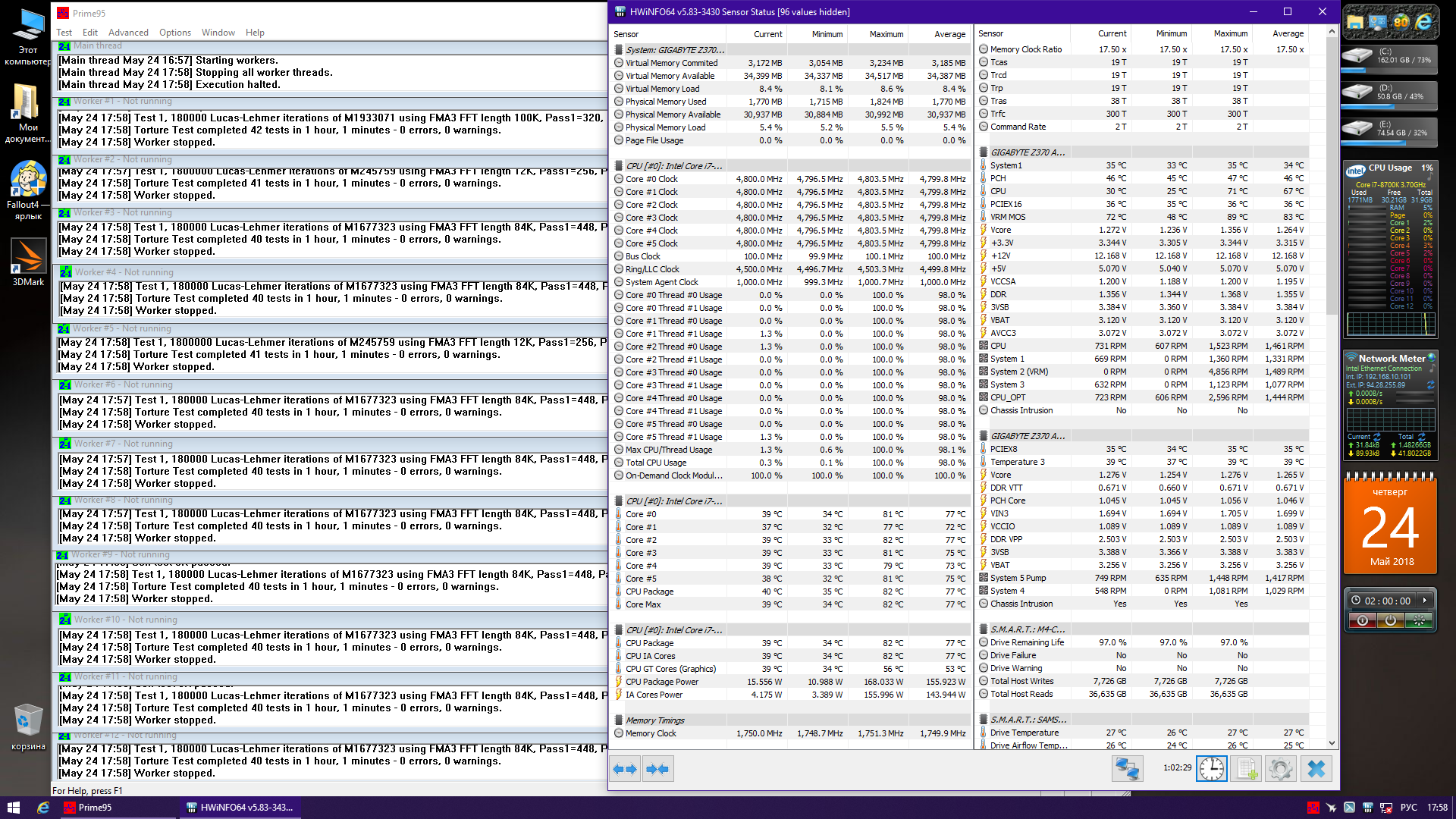Open the Advanced menu in Prime95
1456x819 pixels.
point(128,33)
